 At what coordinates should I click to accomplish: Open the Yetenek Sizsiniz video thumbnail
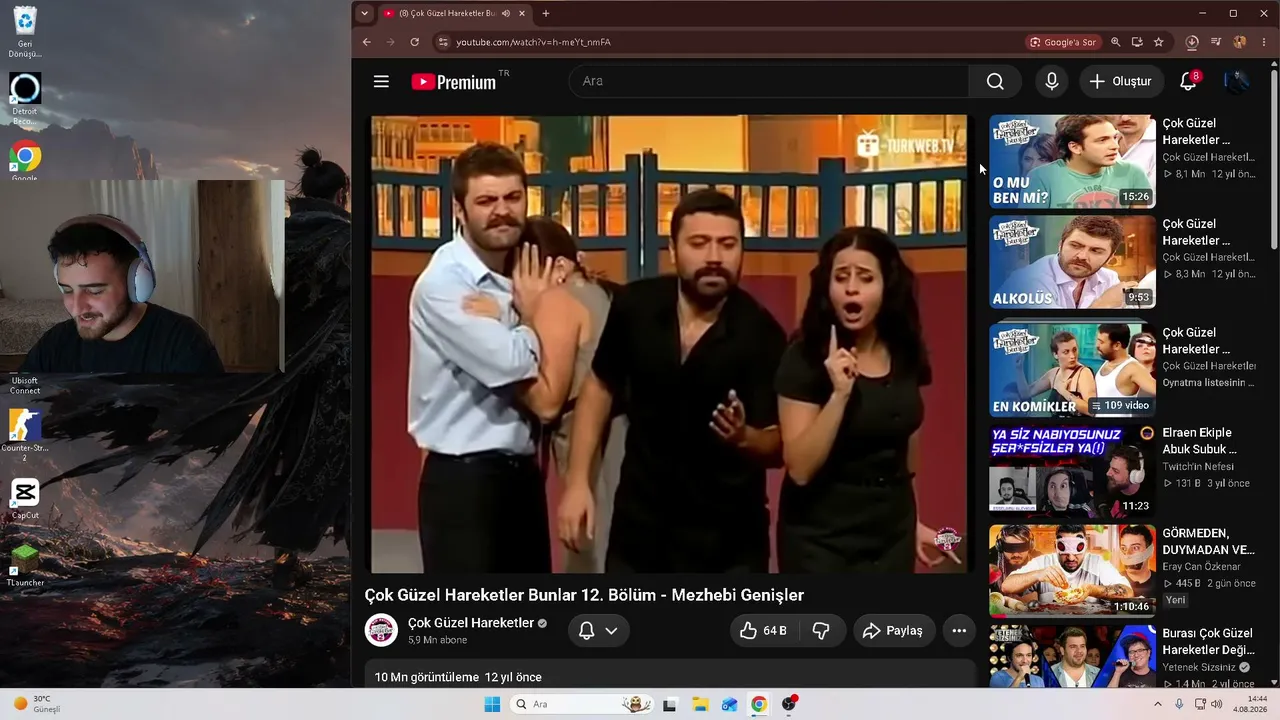[1072, 657]
